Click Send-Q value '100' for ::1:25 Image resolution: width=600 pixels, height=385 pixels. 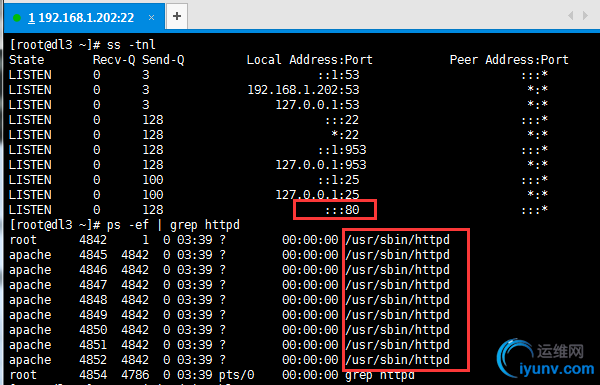coord(153,180)
